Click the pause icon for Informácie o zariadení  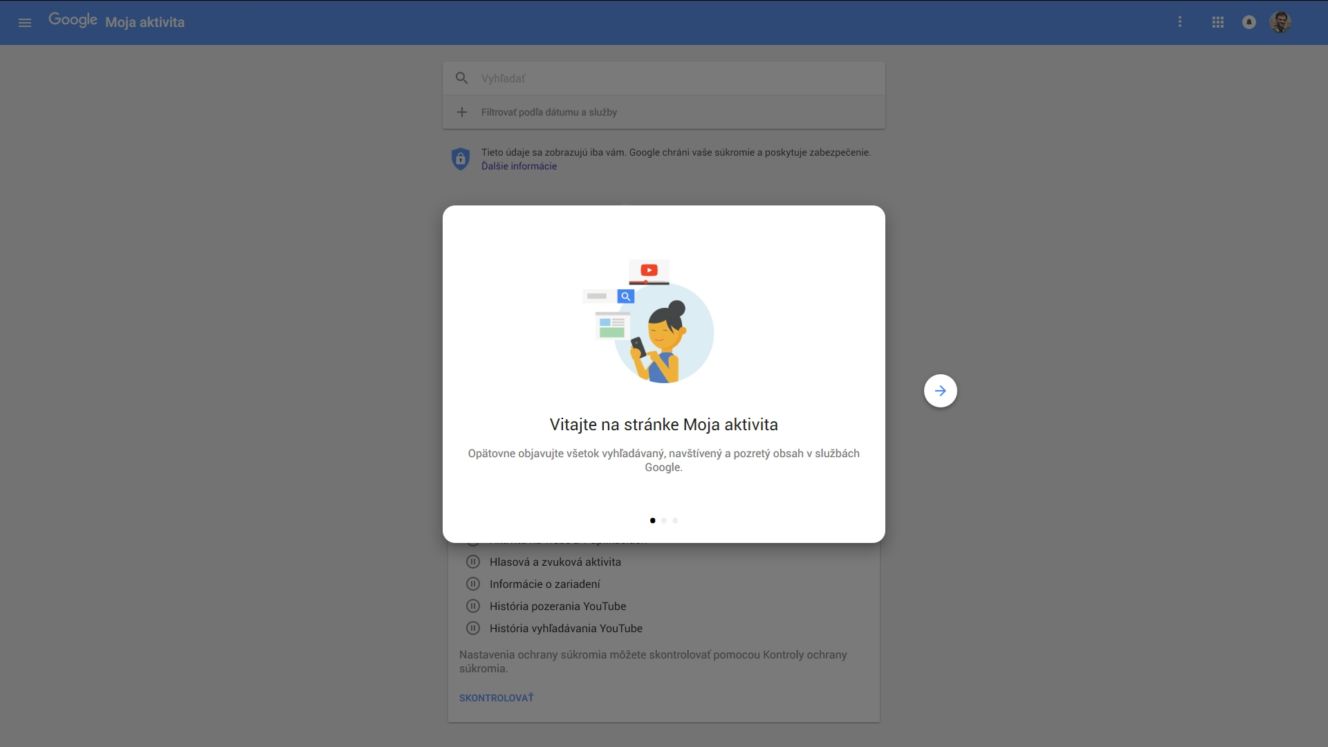[473, 584]
